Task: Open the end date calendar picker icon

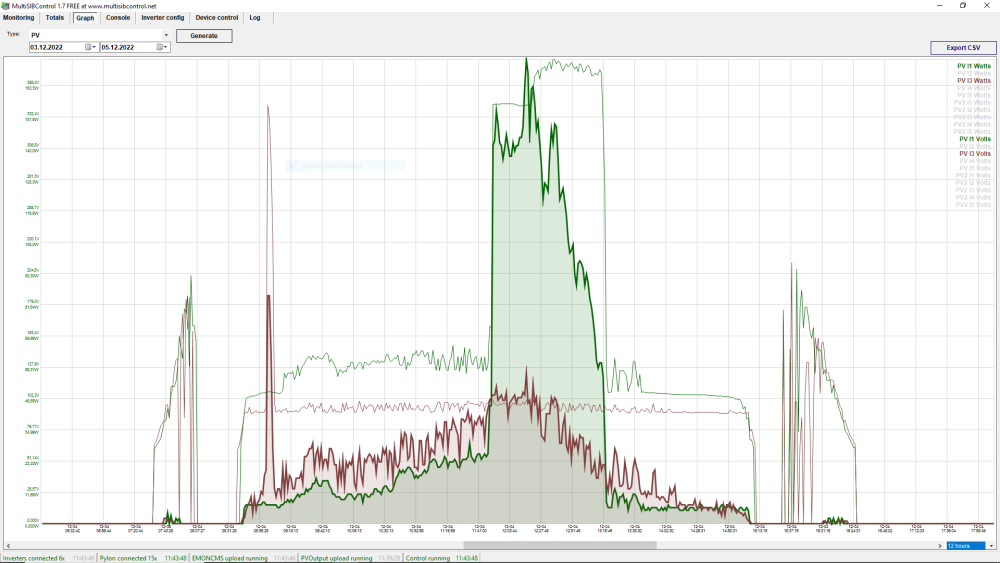Action: (x=160, y=47)
